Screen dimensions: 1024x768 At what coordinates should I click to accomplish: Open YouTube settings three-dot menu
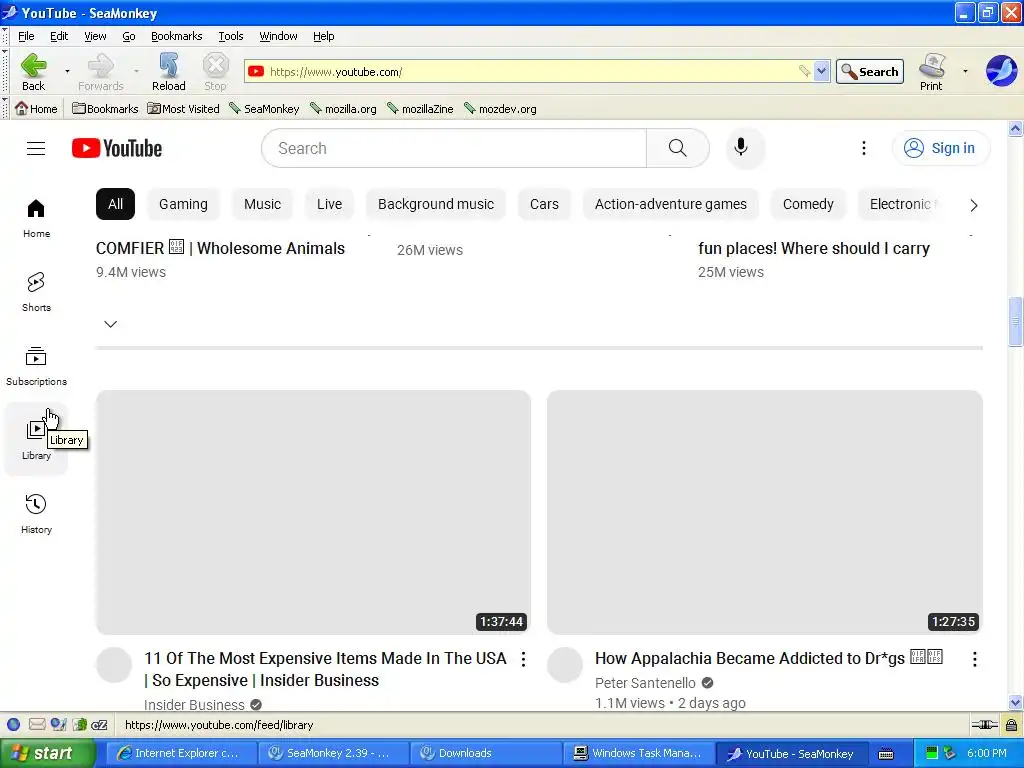[x=863, y=148]
